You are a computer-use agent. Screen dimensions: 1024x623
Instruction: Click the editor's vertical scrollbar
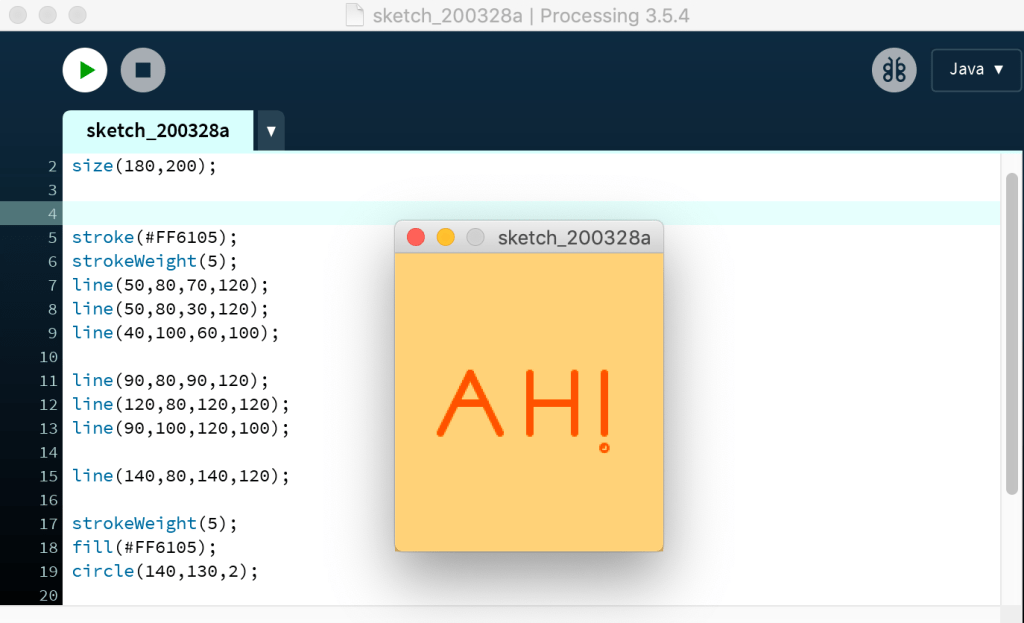click(1011, 330)
